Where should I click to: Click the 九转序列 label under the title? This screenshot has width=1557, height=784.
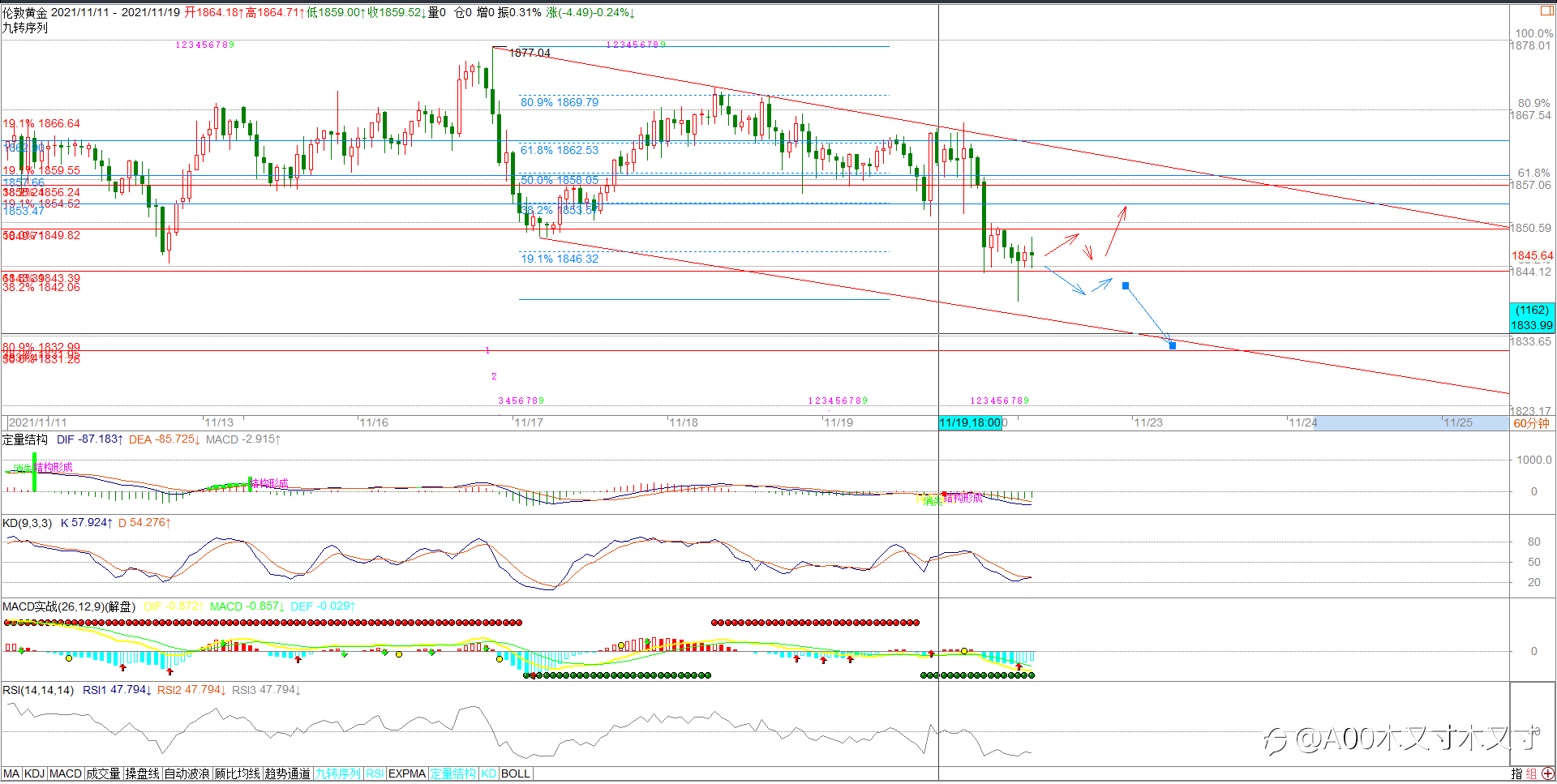click(25, 28)
